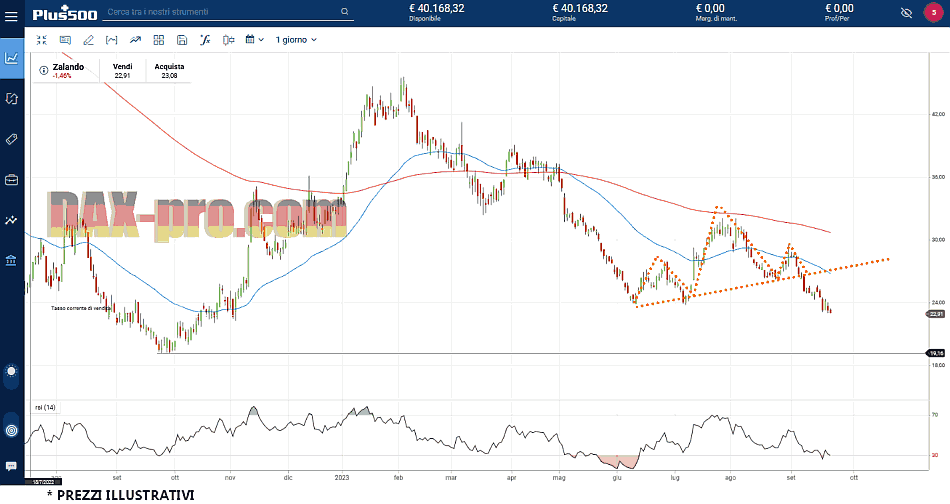Click the 2023 label on the time axis

tap(342, 478)
